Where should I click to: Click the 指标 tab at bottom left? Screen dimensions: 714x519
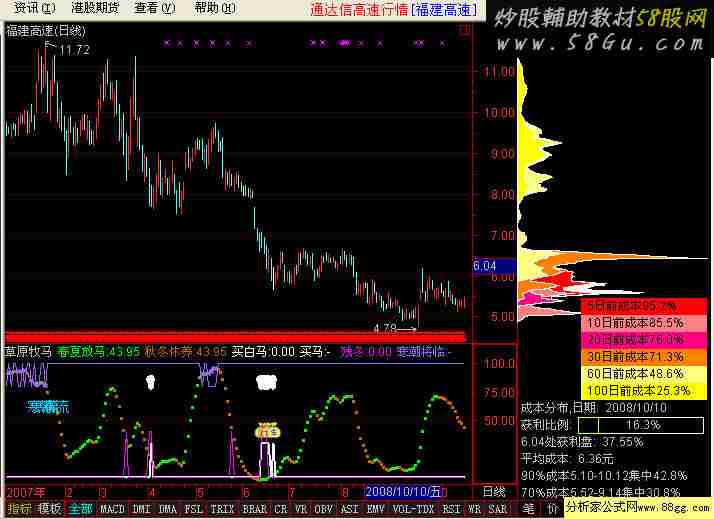[x=19, y=509]
